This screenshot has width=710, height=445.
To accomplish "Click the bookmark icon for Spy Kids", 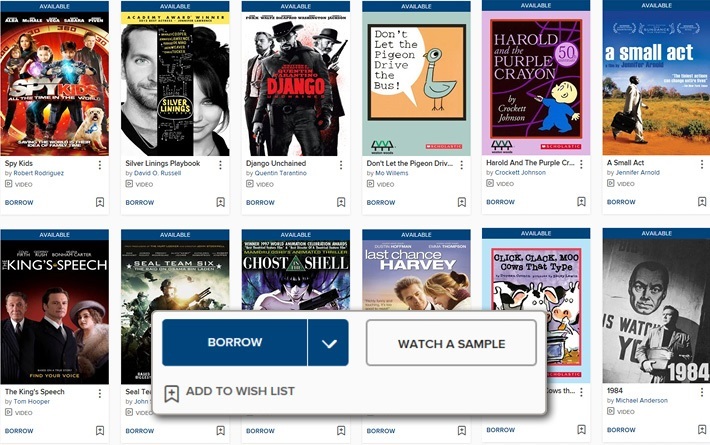I will pyautogui.click(x=100, y=202).
